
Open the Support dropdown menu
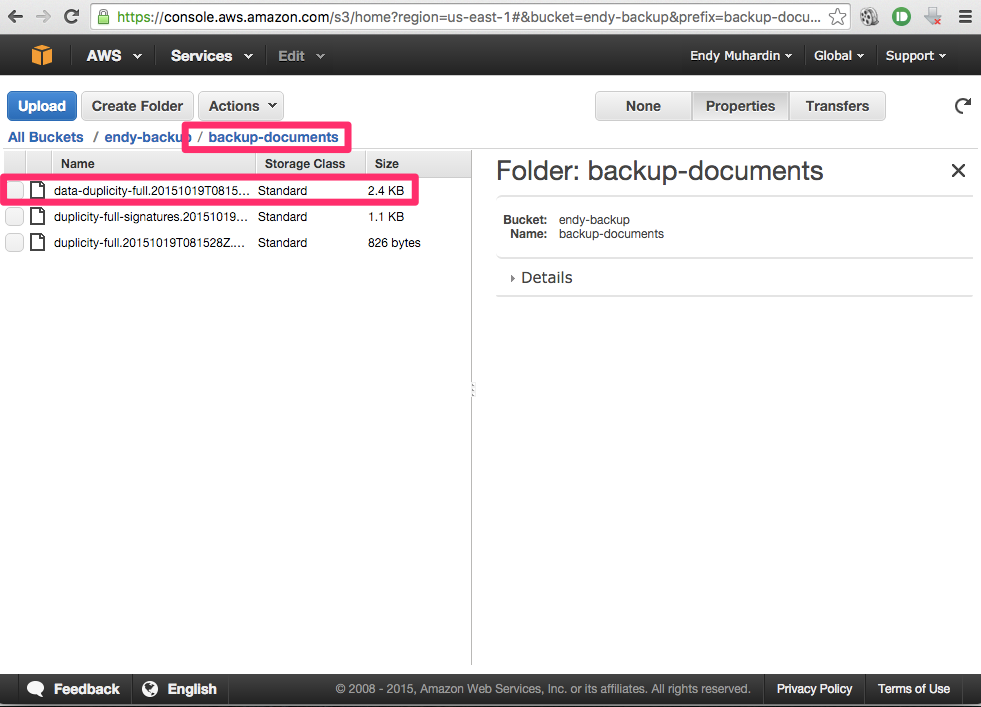915,56
